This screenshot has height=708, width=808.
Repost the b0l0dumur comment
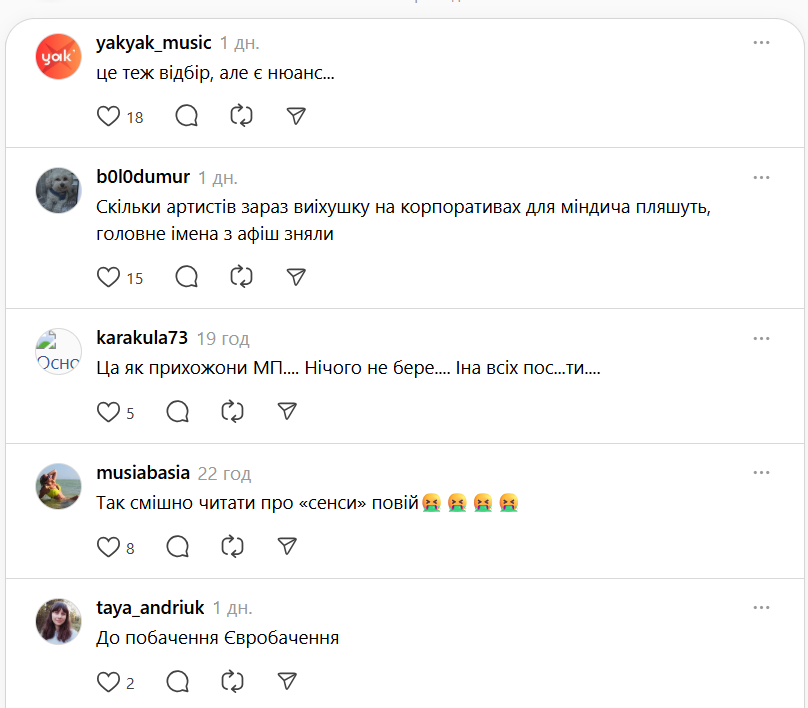pyautogui.click(x=241, y=277)
